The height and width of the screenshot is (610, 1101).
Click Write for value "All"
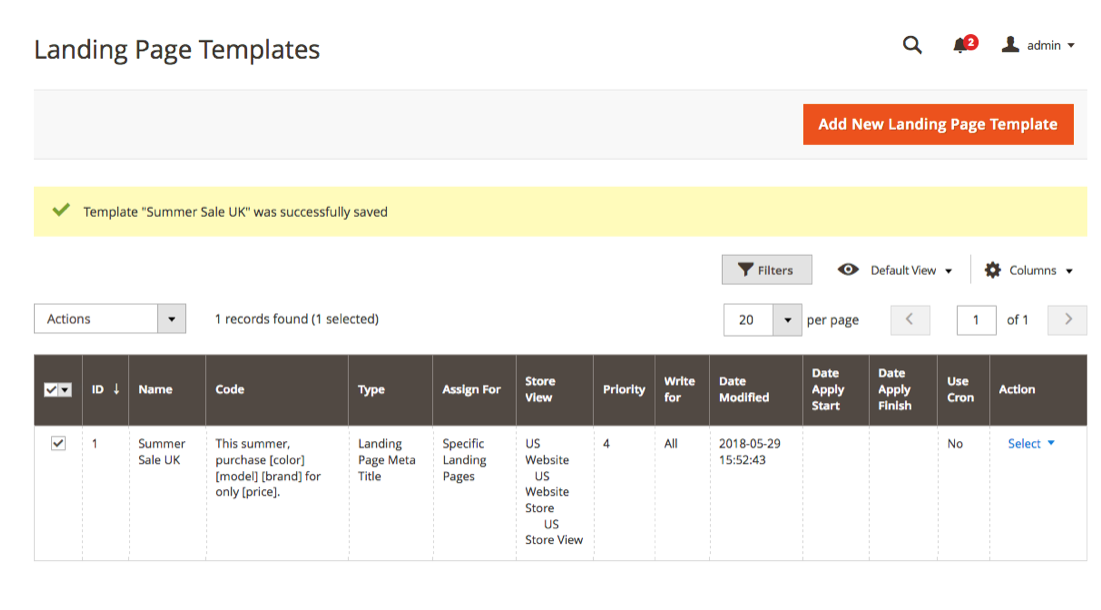[x=671, y=444]
